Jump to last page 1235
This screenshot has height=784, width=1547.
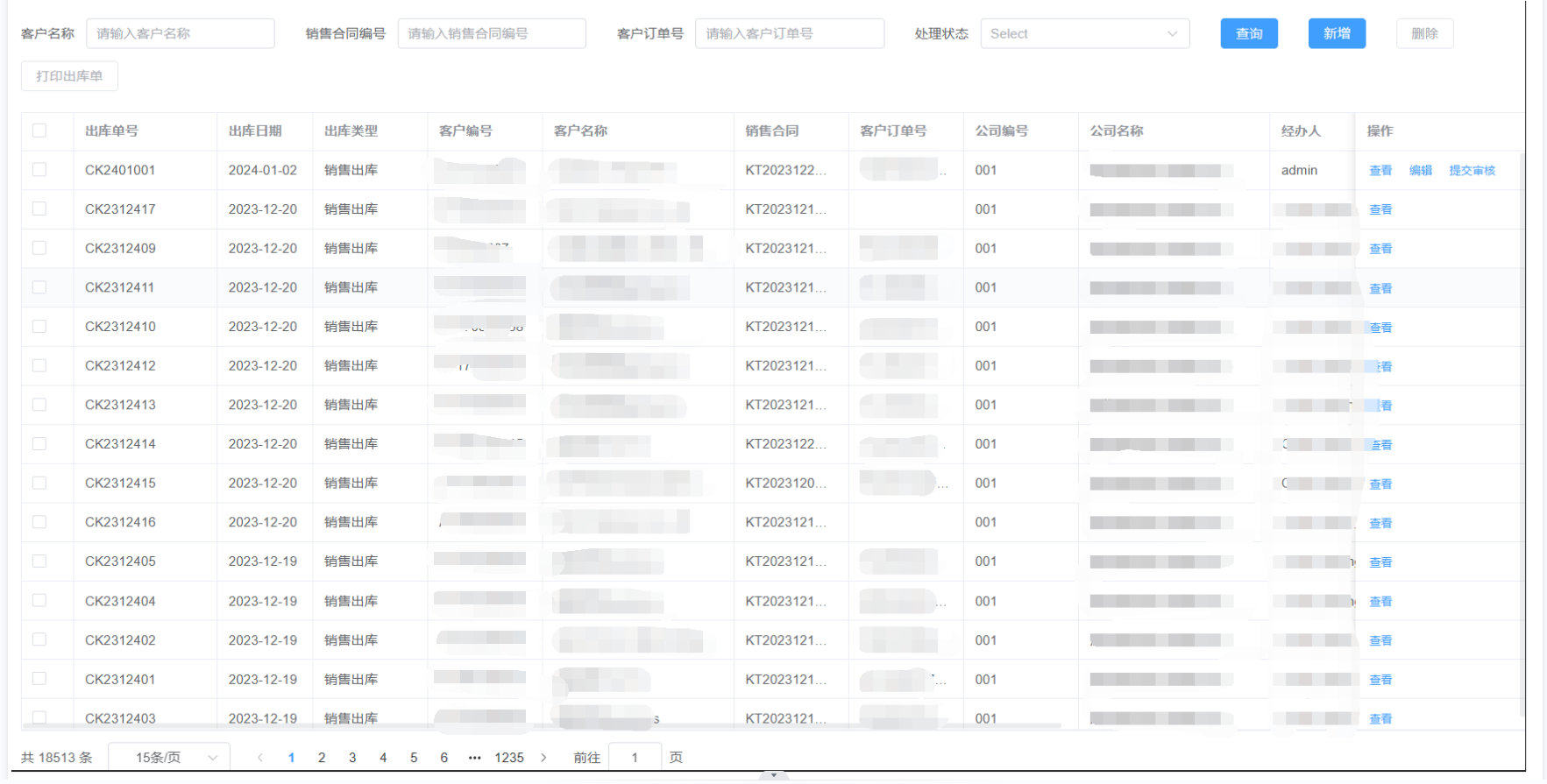[x=509, y=758]
